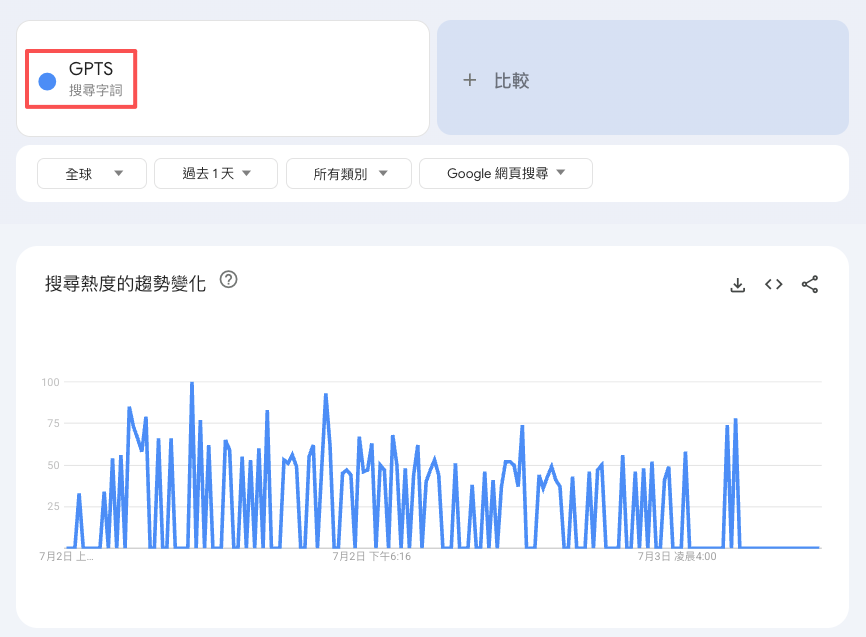Click the 7月3日 凌晨4:00 axis label

[677, 556]
